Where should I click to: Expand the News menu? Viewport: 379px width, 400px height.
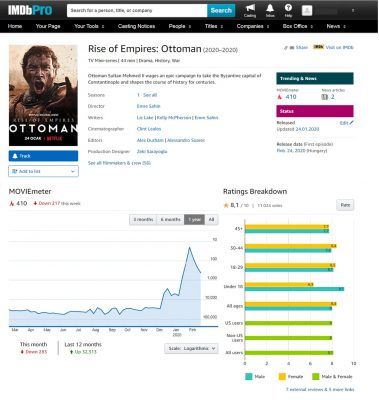tap(336, 26)
